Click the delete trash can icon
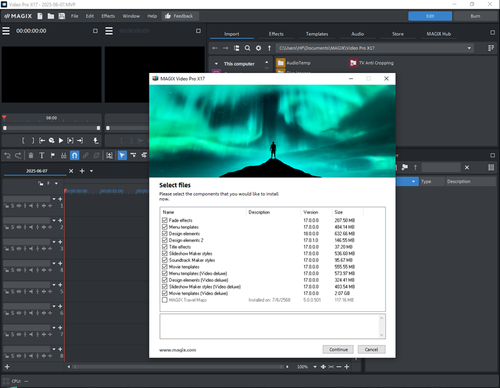The height and width of the screenshot is (388, 500). click(x=31, y=155)
